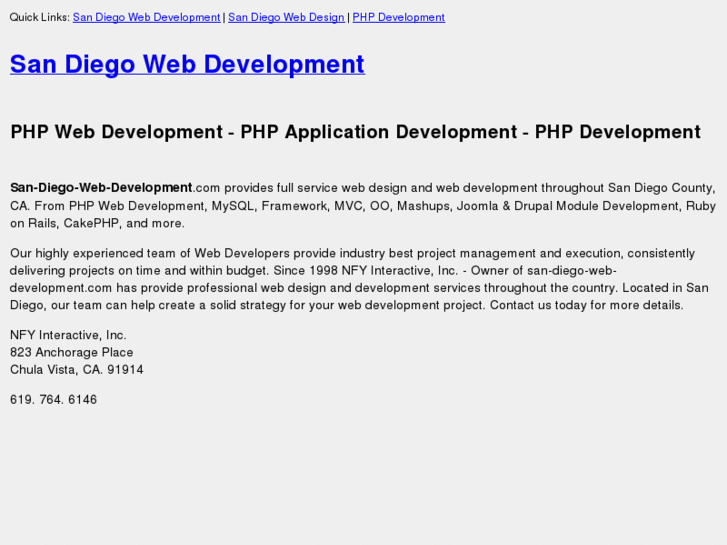
Task: Click paragraph starting "Our highly experienced team"
Action: coord(359,279)
